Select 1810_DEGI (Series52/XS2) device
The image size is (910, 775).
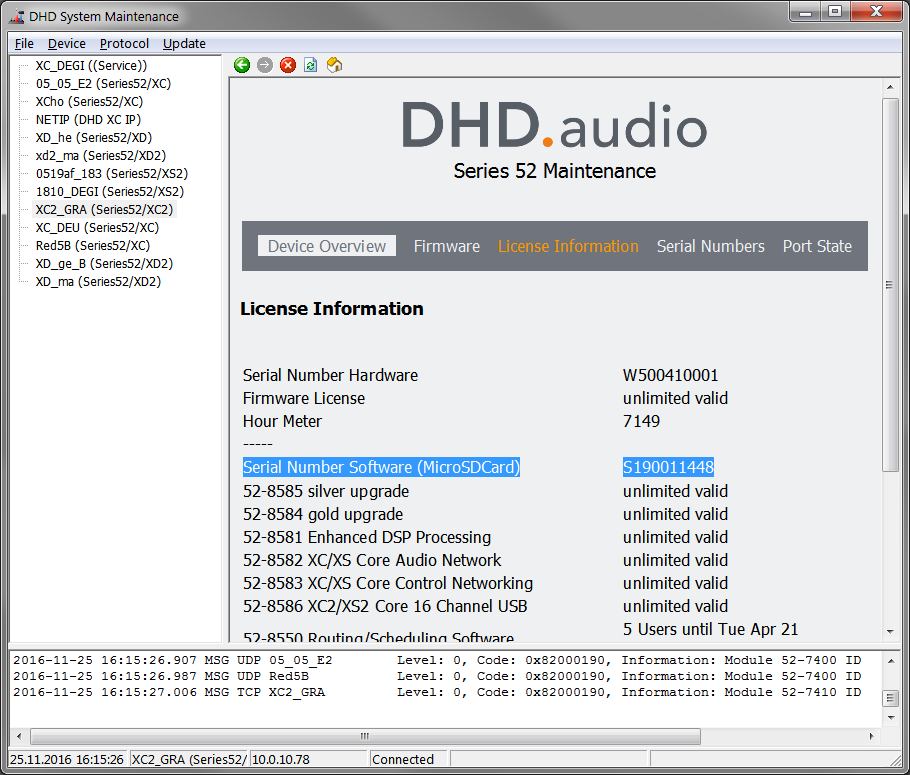[x=110, y=192]
